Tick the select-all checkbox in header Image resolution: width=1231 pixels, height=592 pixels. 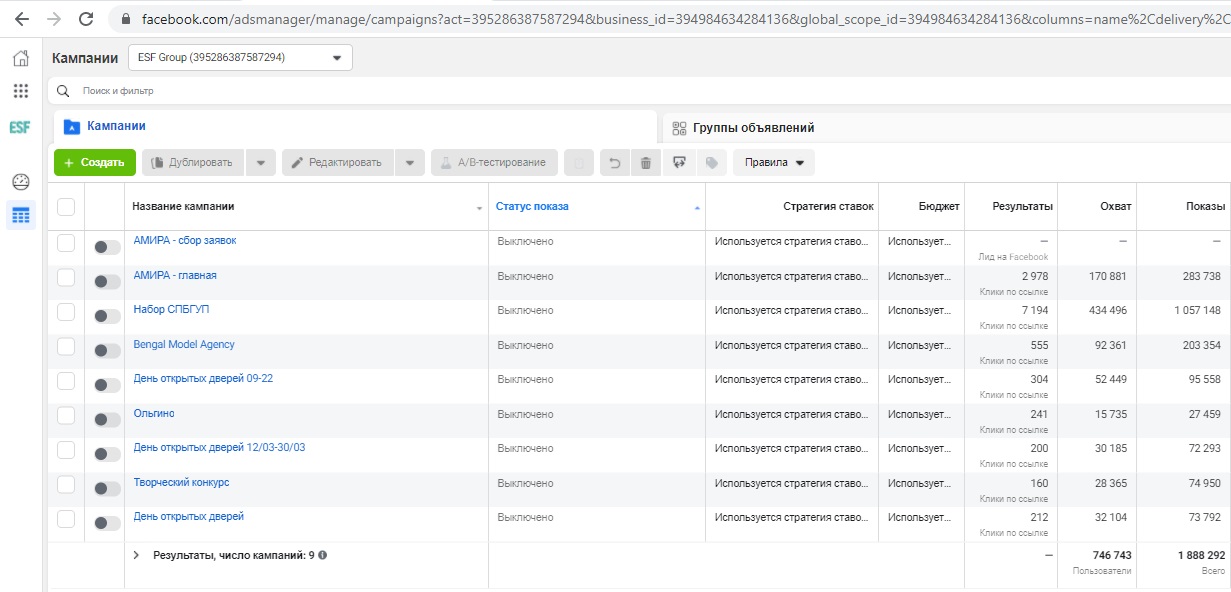coord(66,207)
